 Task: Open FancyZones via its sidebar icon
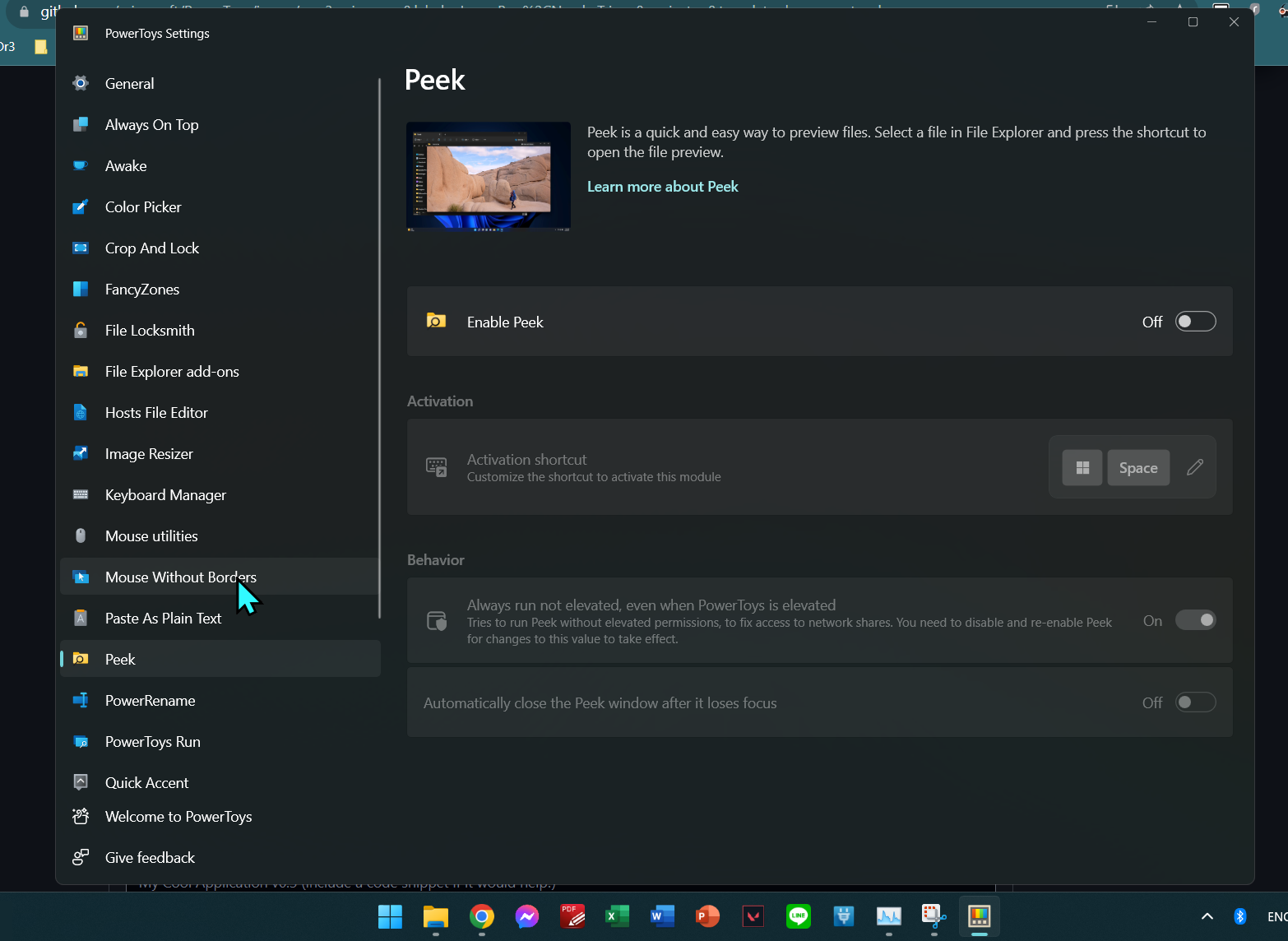tap(80, 289)
